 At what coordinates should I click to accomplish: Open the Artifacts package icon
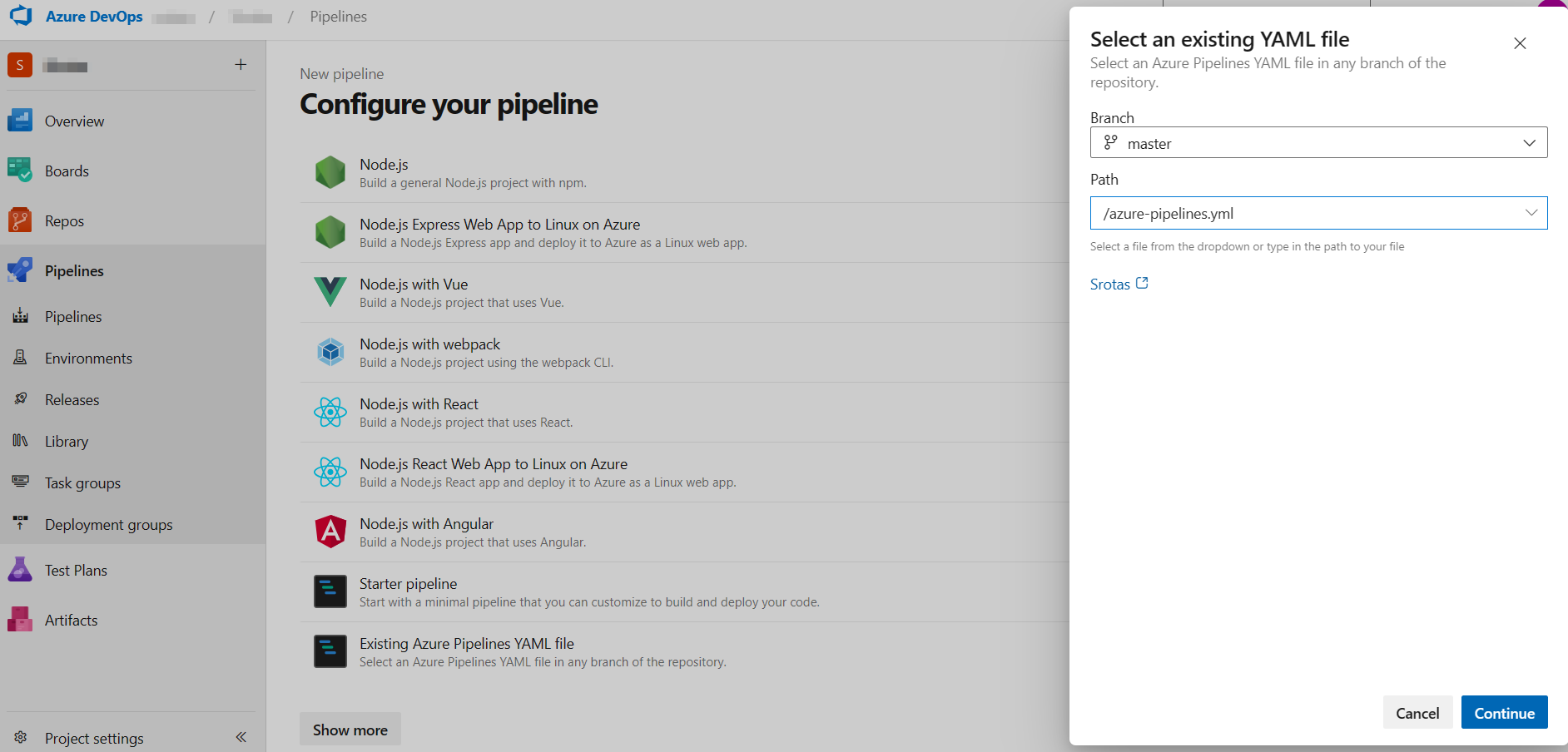point(20,620)
